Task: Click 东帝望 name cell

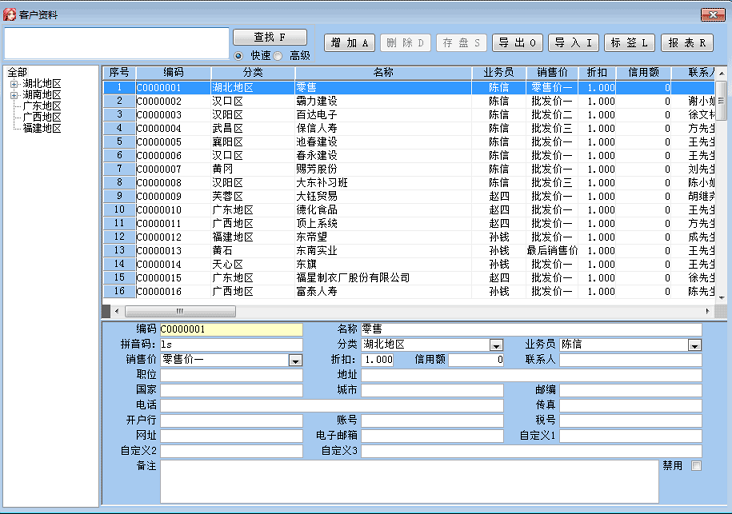Action: click(x=383, y=237)
